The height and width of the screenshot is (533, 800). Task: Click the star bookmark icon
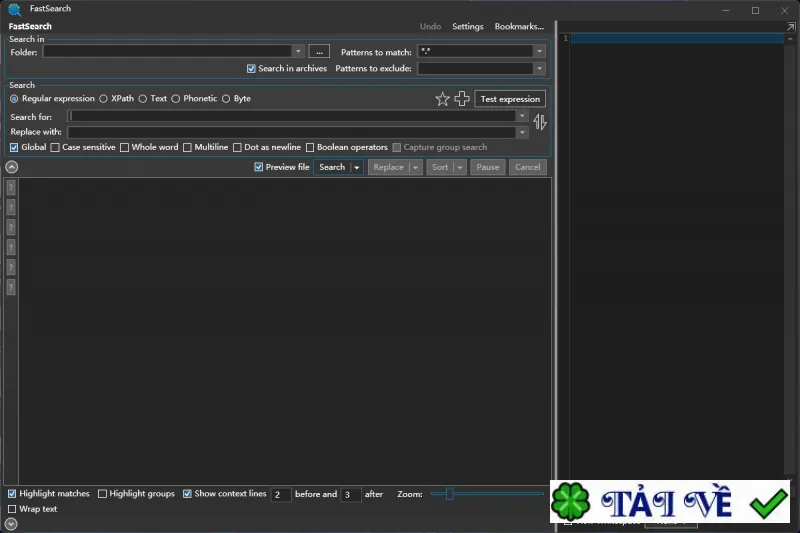[442, 99]
